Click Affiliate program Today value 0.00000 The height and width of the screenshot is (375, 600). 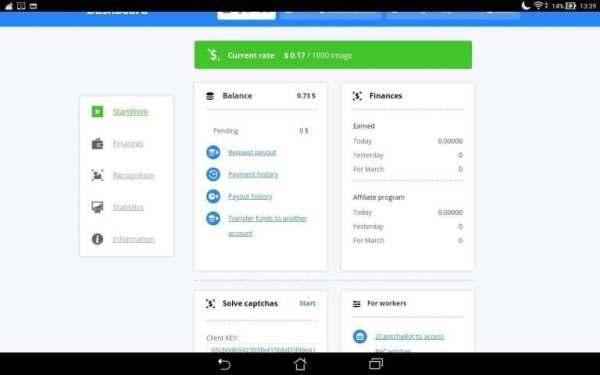coord(450,212)
